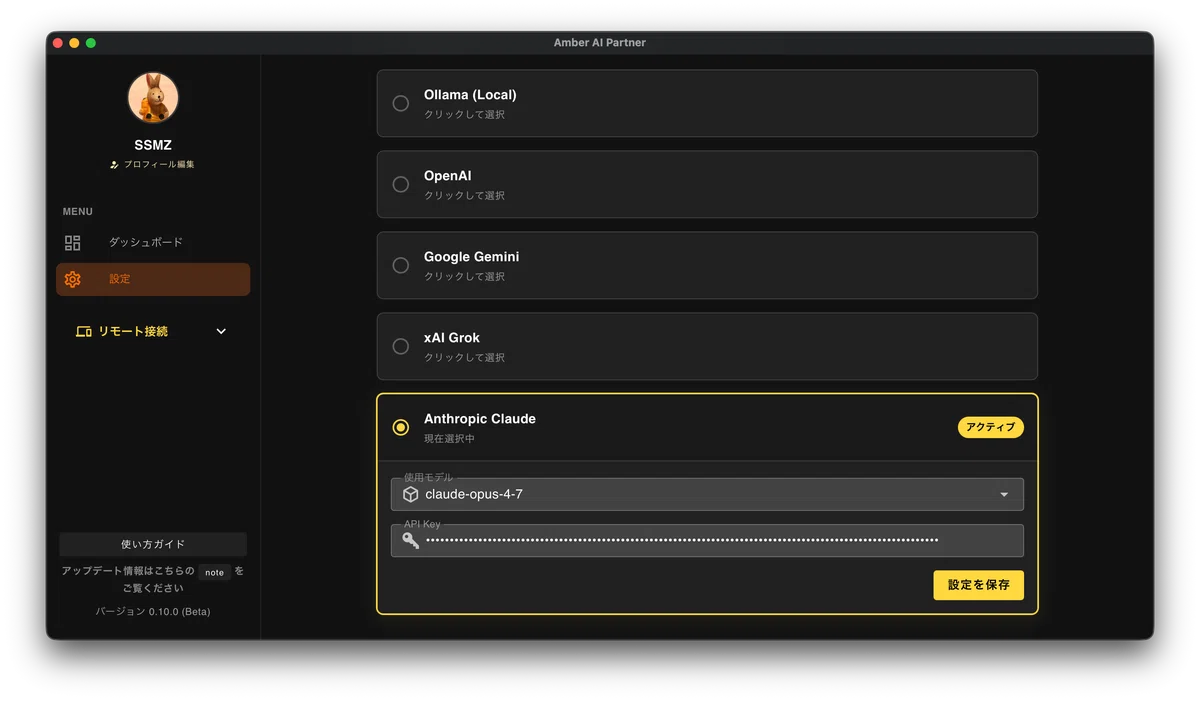The width and height of the screenshot is (1200, 701).
Task: Select the 設定 menu item
Action: click(153, 279)
